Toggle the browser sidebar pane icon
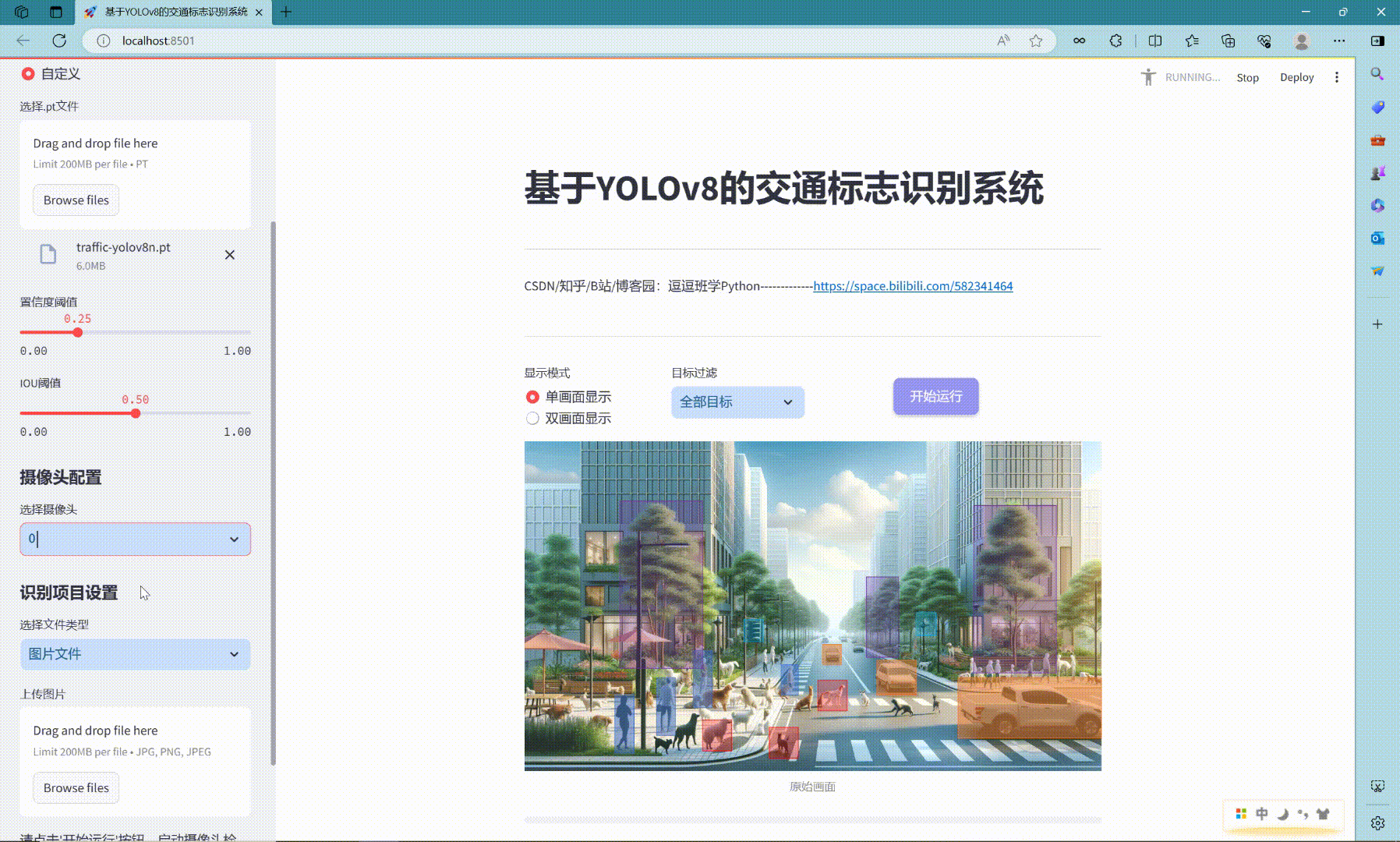This screenshot has width=1400, height=842. tap(1377, 41)
